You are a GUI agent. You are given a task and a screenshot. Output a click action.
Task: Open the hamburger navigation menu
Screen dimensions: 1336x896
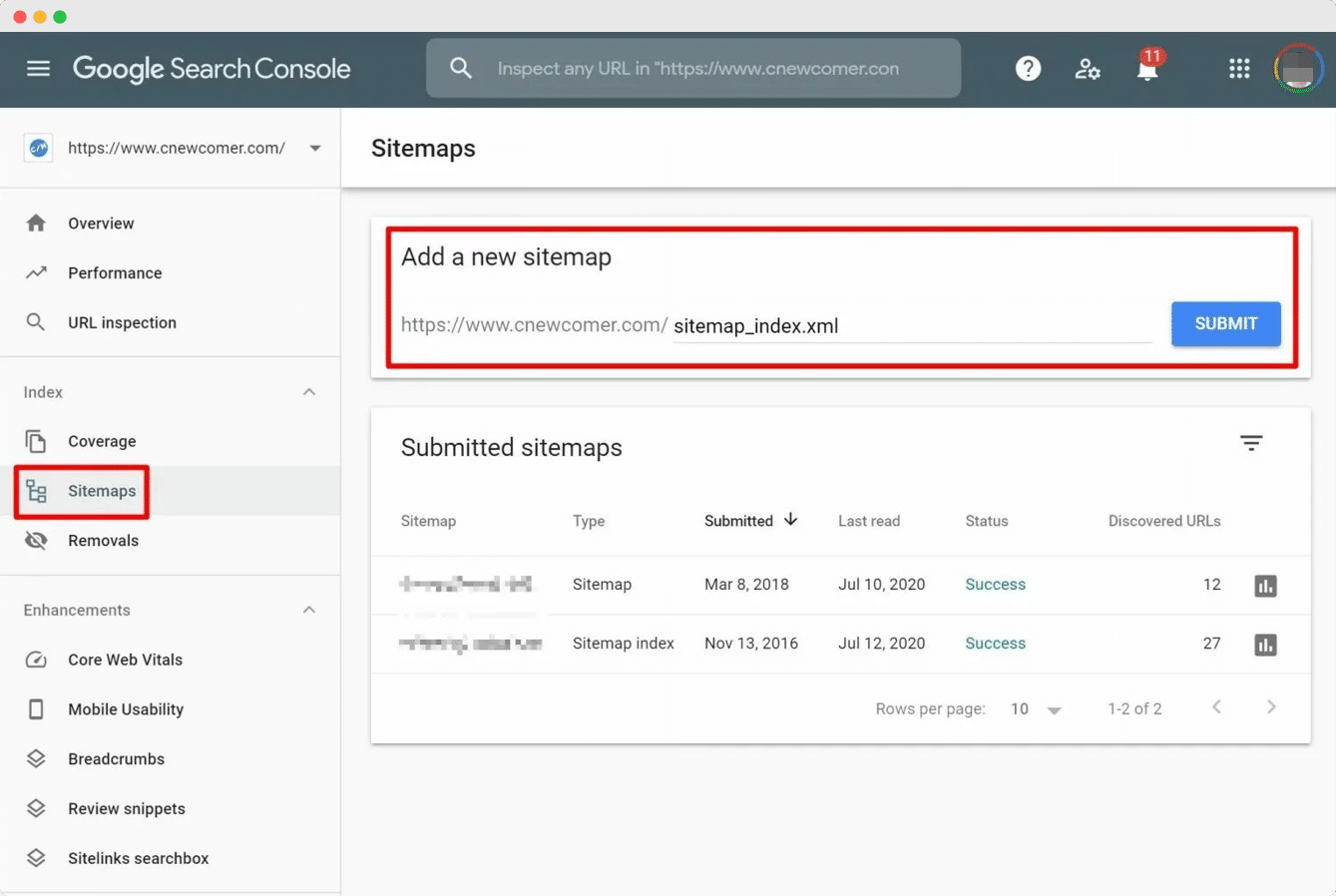(38, 69)
